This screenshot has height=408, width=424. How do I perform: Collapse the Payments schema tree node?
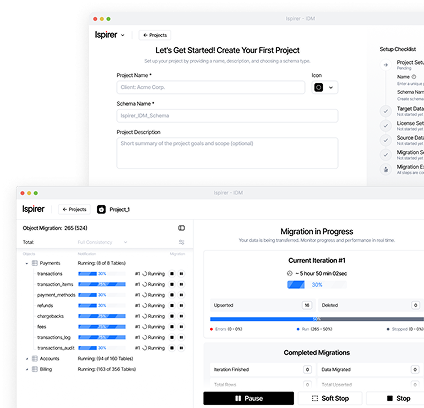27,263
